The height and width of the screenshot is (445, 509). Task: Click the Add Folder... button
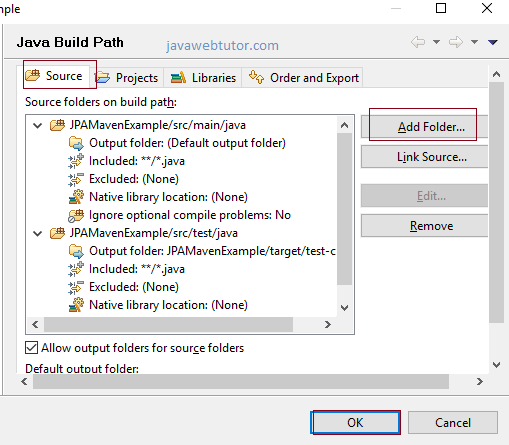pyautogui.click(x=424, y=127)
